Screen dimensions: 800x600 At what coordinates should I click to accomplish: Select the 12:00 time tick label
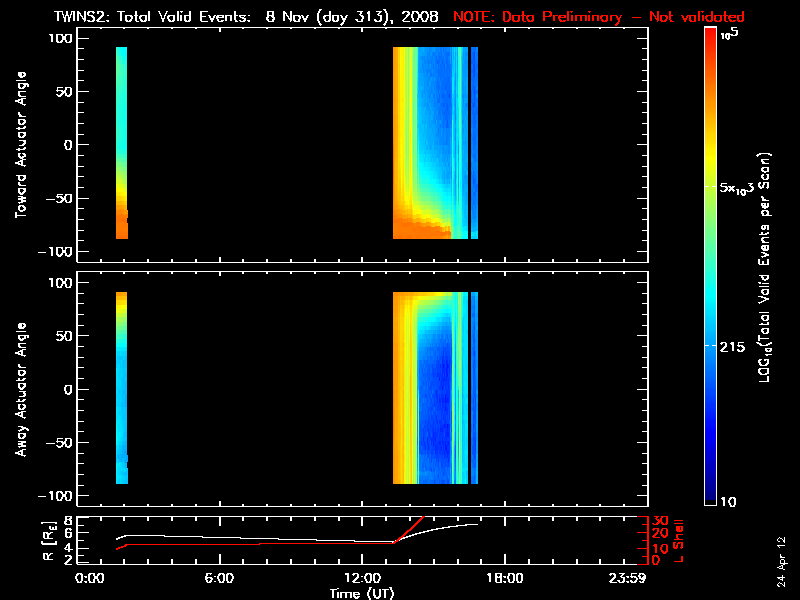point(364,579)
